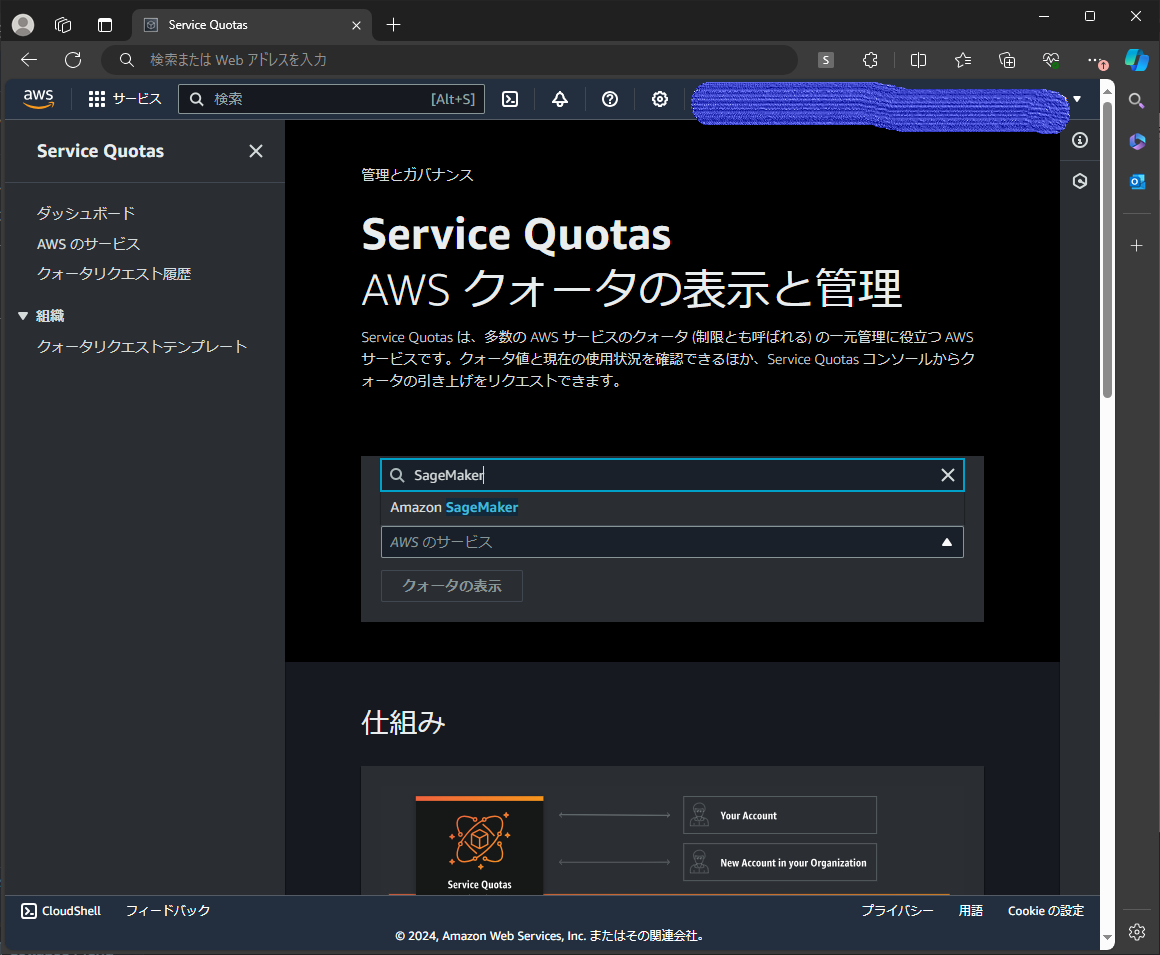This screenshot has width=1160, height=955.
Task: Open the Edge sidebar search icon
Action: click(1137, 101)
